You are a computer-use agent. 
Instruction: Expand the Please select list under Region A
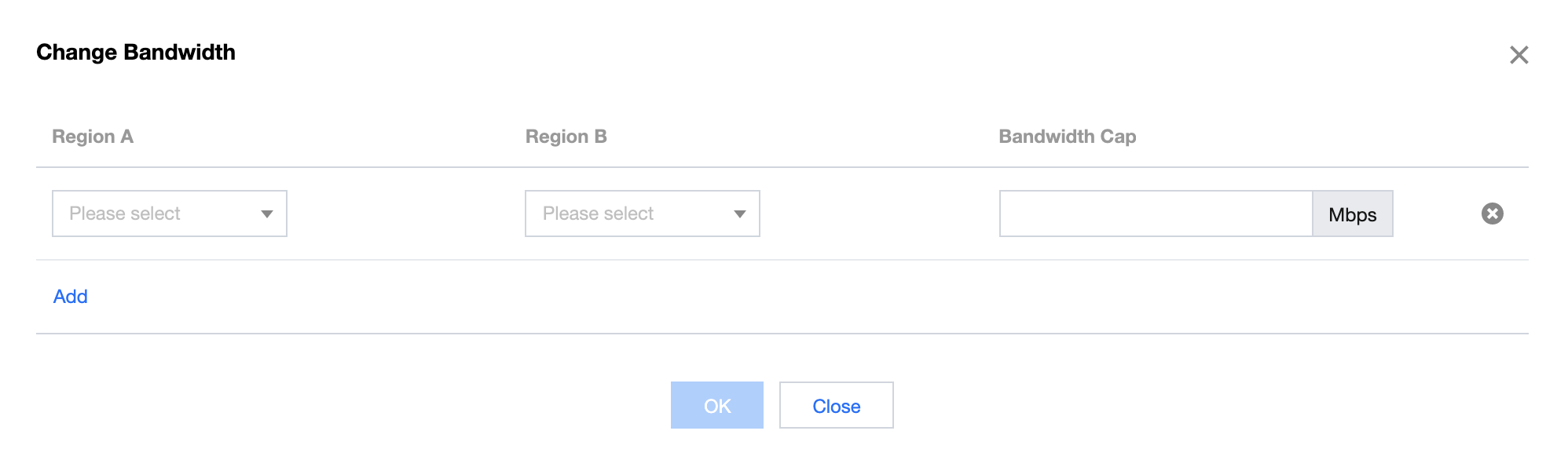pos(169,213)
